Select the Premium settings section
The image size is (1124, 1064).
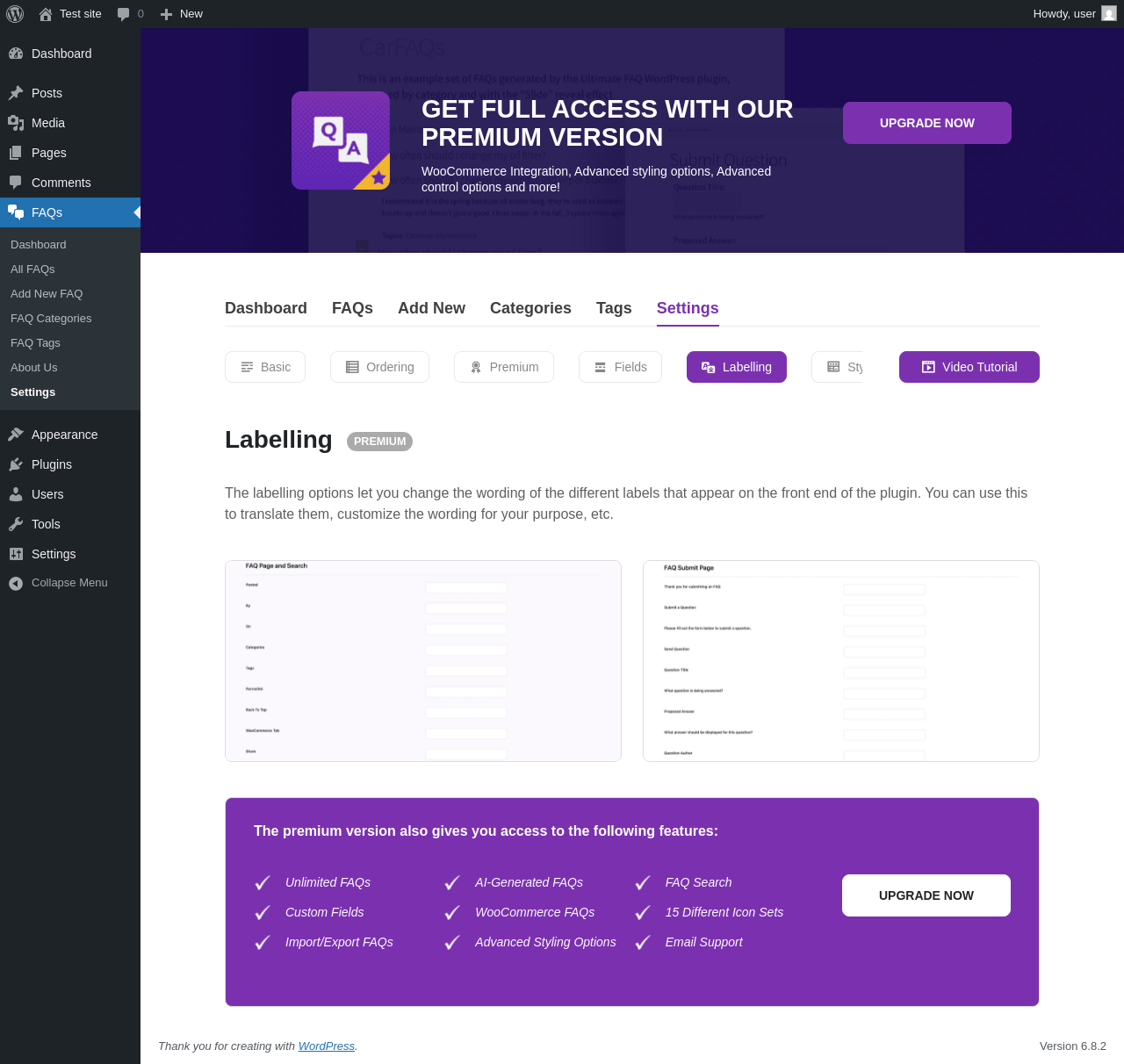[x=504, y=367]
